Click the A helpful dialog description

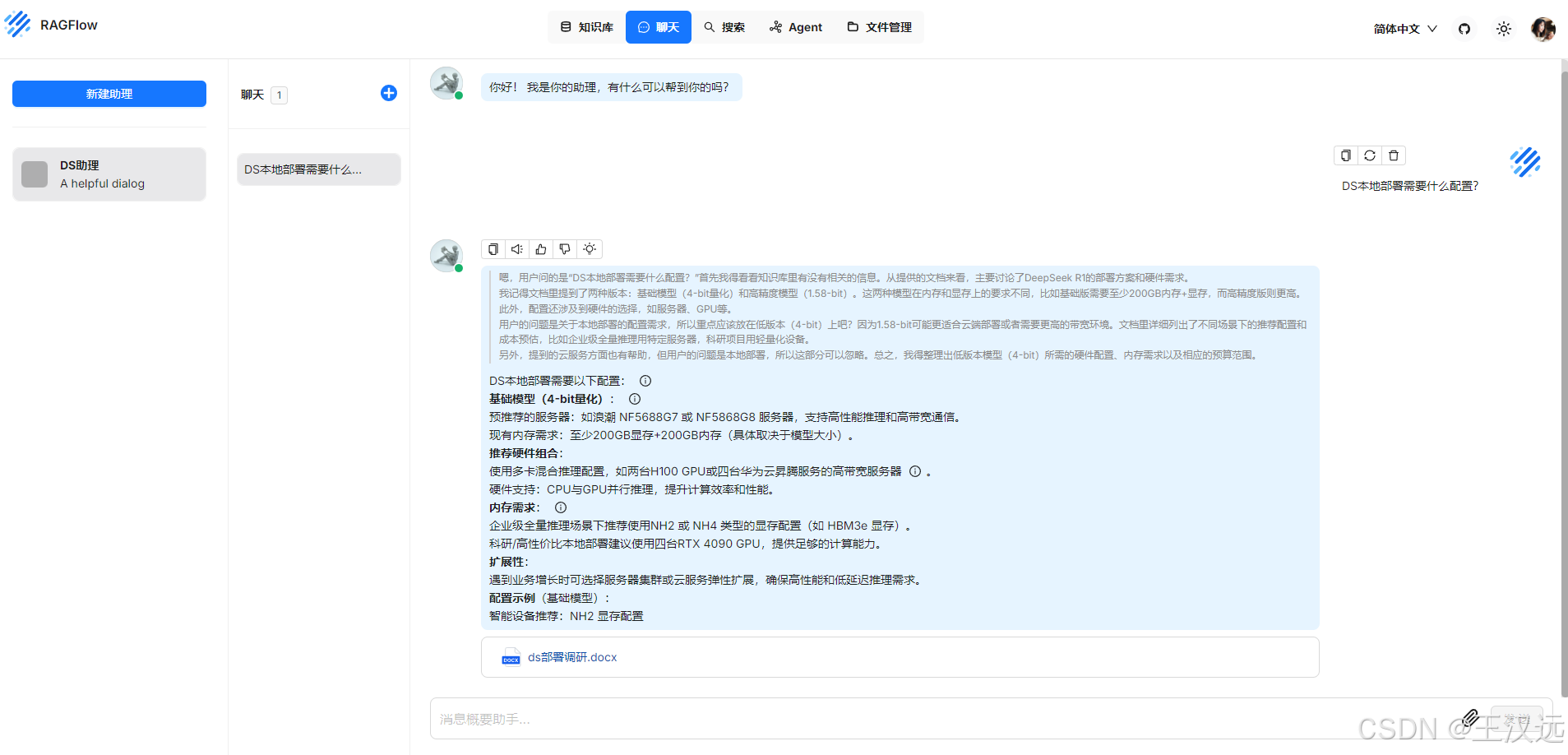[102, 183]
